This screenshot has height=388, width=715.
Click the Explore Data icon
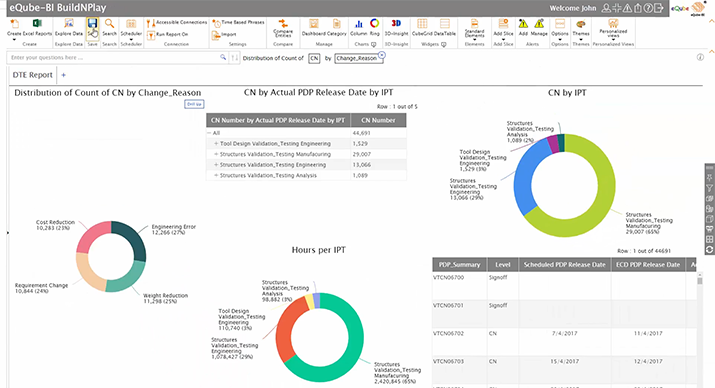point(69,24)
